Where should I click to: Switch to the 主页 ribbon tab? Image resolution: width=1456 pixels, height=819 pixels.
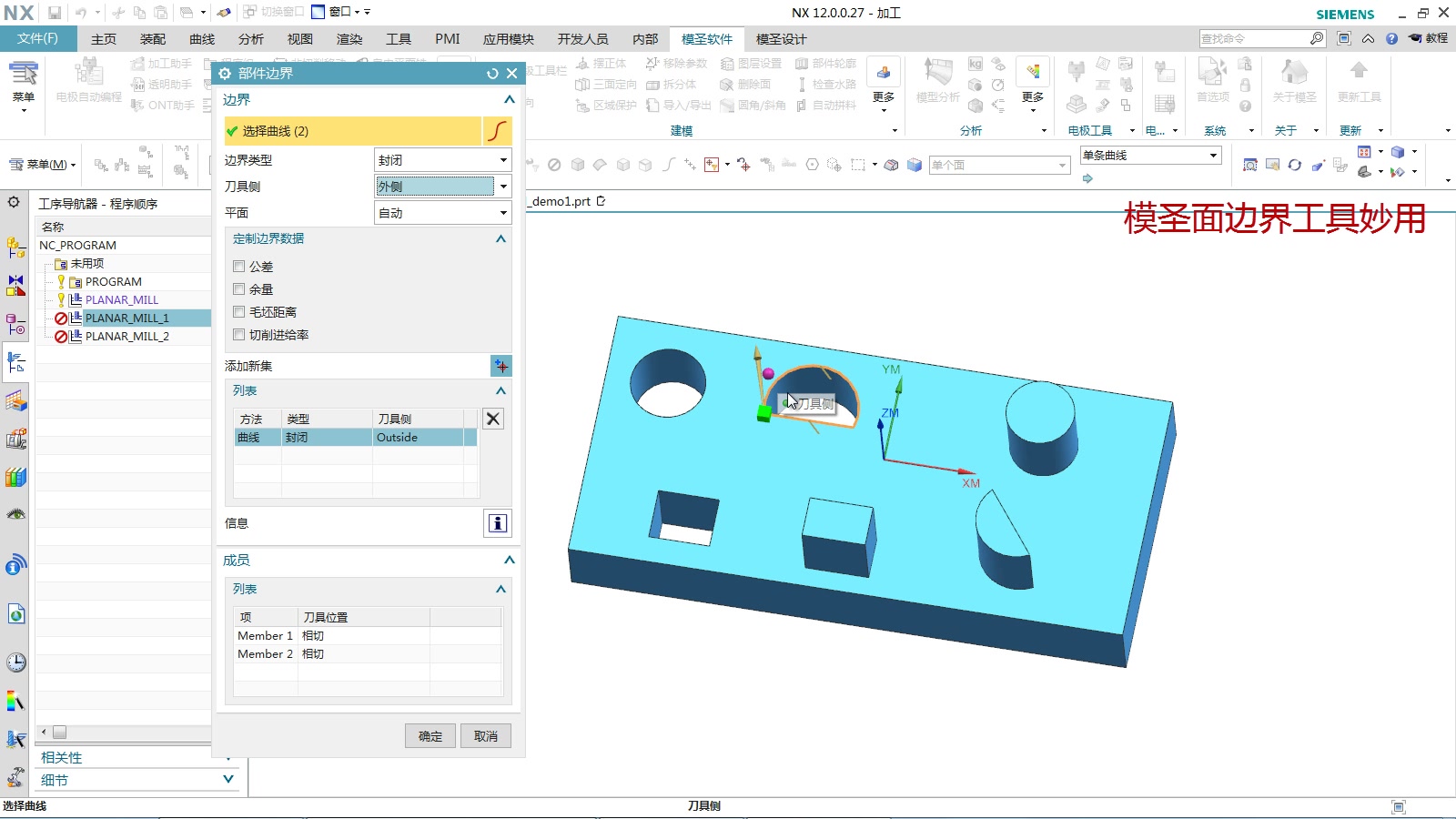104,39
